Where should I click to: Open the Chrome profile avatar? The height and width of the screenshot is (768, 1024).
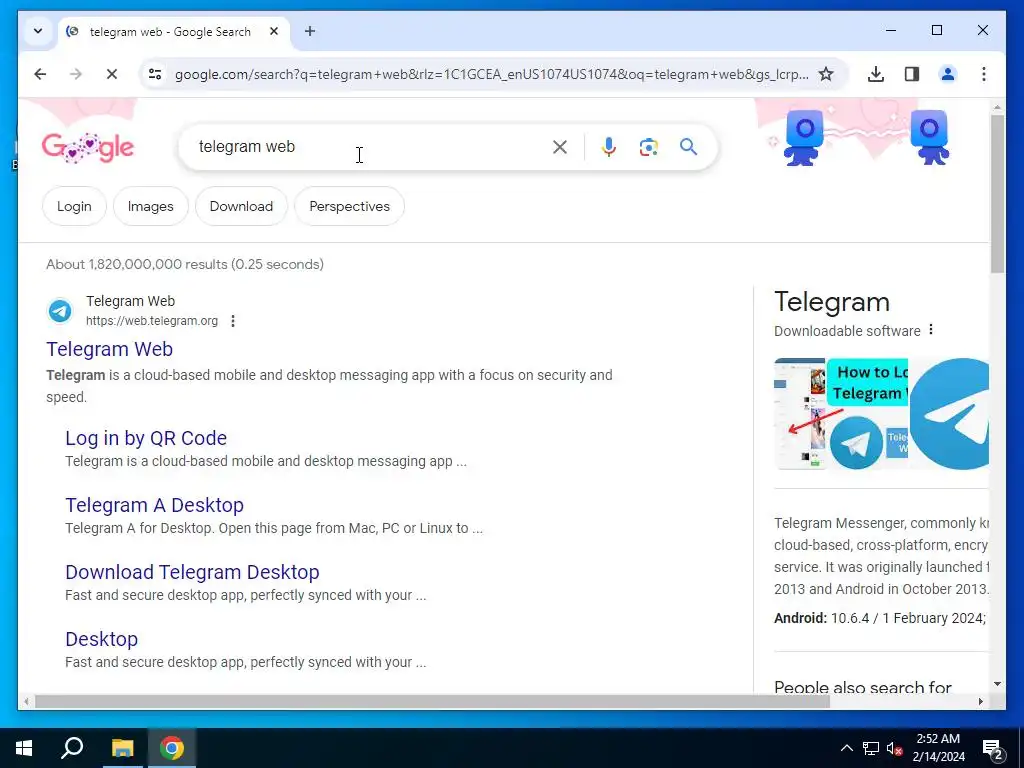coord(948,74)
